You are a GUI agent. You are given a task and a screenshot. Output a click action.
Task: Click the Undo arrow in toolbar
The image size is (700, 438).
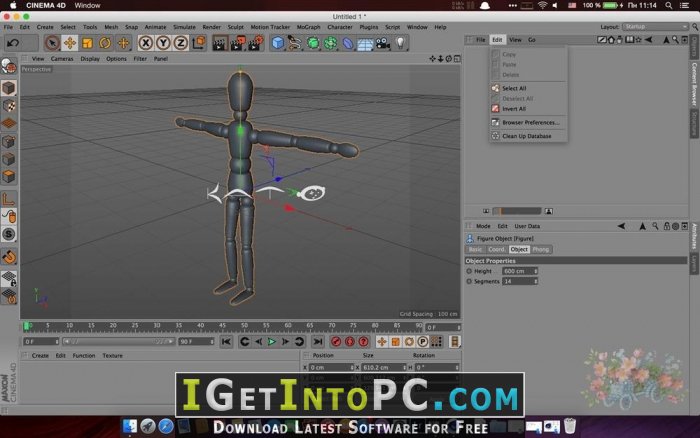tap(13, 43)
